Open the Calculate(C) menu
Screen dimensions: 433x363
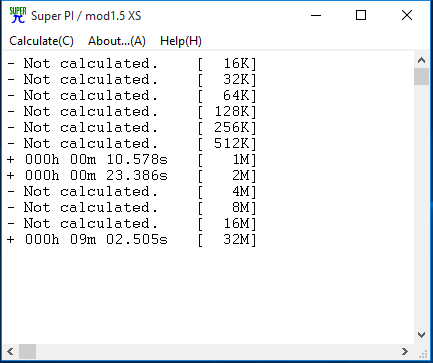coord(41,41)
